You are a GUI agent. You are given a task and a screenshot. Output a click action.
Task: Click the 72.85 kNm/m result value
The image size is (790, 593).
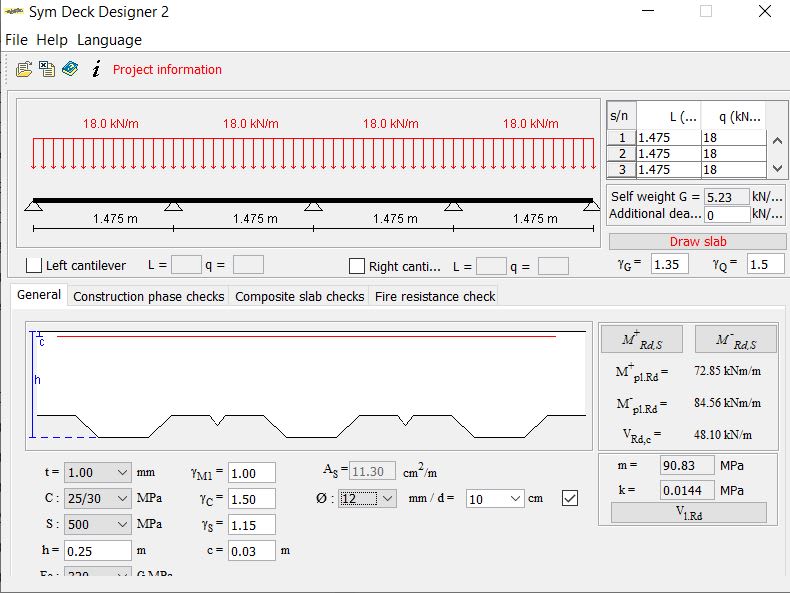click(727, 371)
